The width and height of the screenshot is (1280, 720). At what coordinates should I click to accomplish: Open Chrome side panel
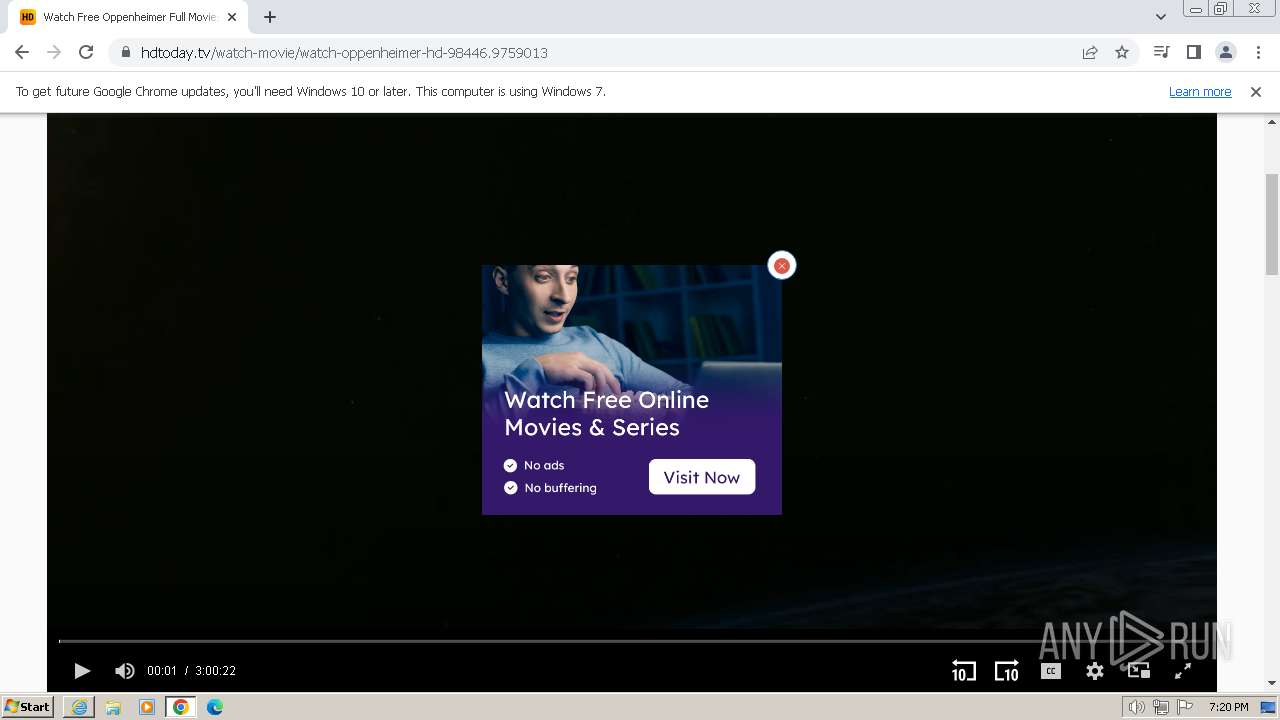point(1193,52)
